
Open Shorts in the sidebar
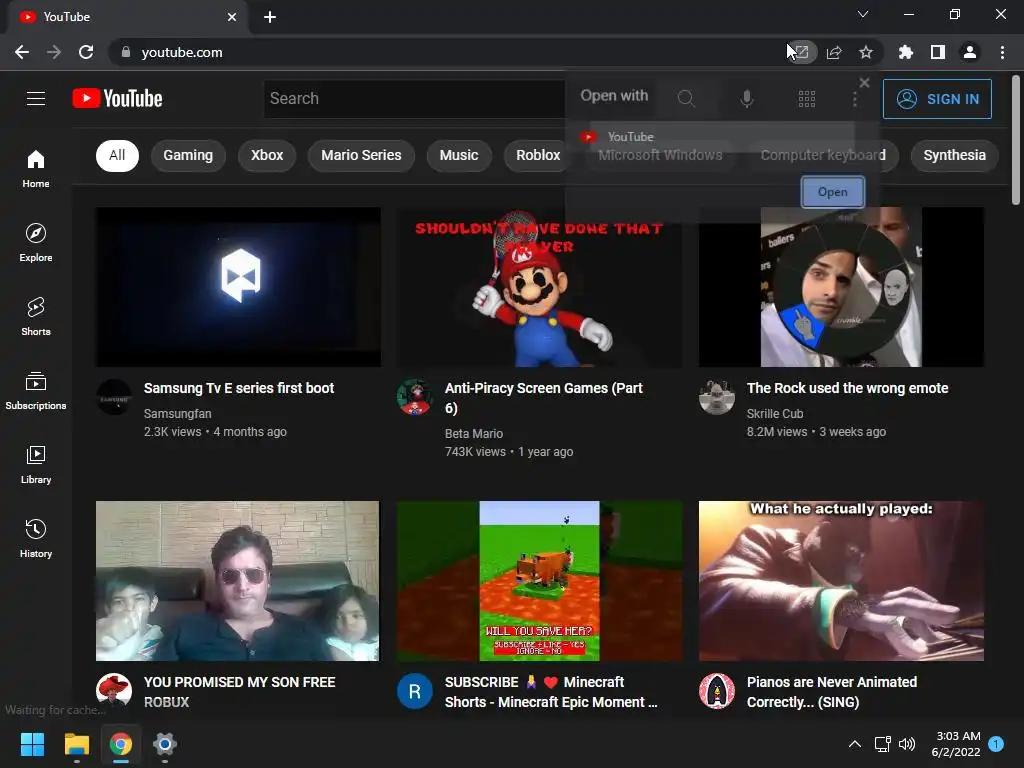(36, 317)
